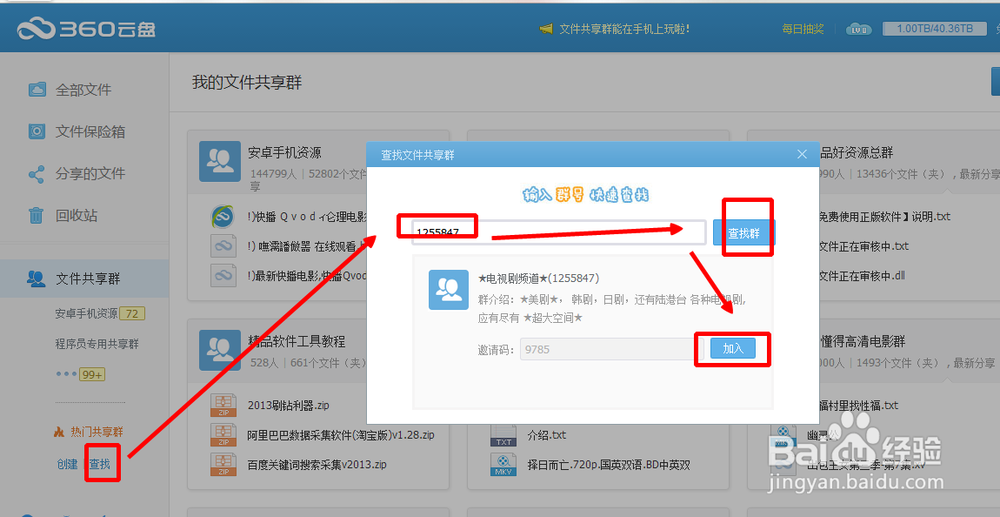Click the 1.00TB/40.36TB storage bar
The width and height of the screenshot is (1000, 517).
point(935,29)
